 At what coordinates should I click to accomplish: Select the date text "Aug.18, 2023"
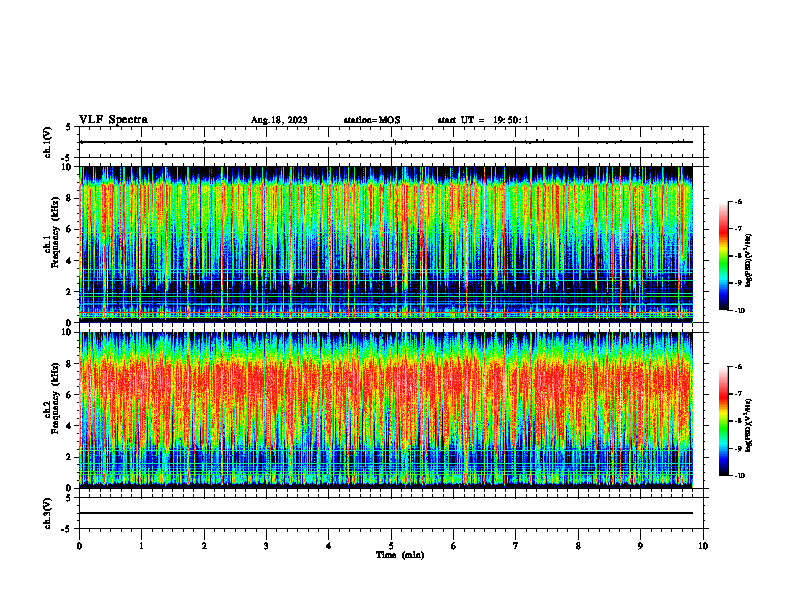(x=279, y=120)
